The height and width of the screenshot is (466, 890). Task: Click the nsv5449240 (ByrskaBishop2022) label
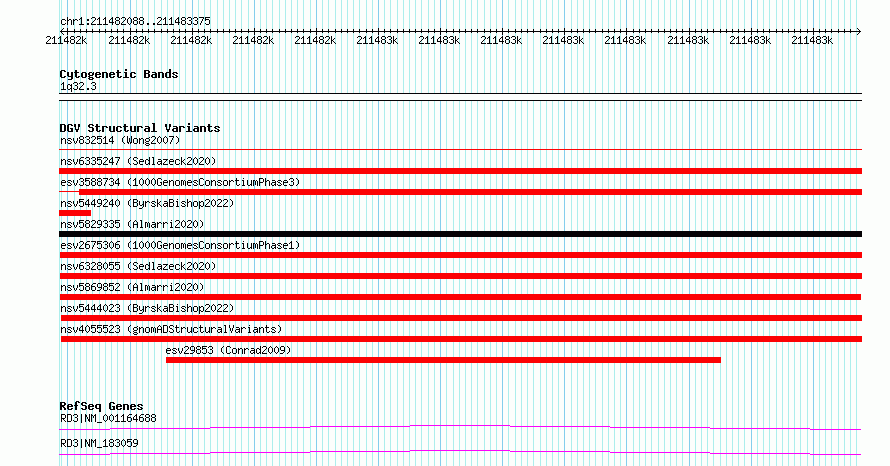click(147, 203)
